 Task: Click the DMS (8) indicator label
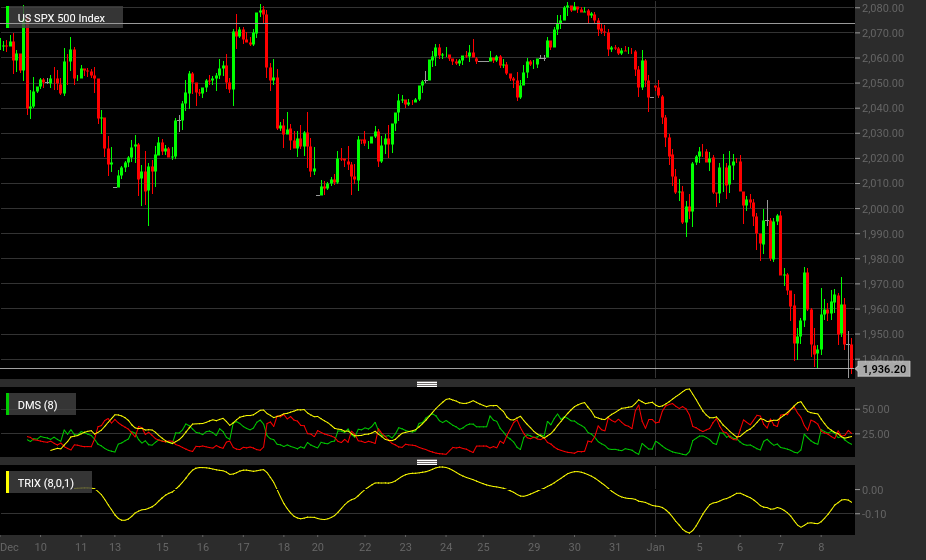tap(37, 405)
